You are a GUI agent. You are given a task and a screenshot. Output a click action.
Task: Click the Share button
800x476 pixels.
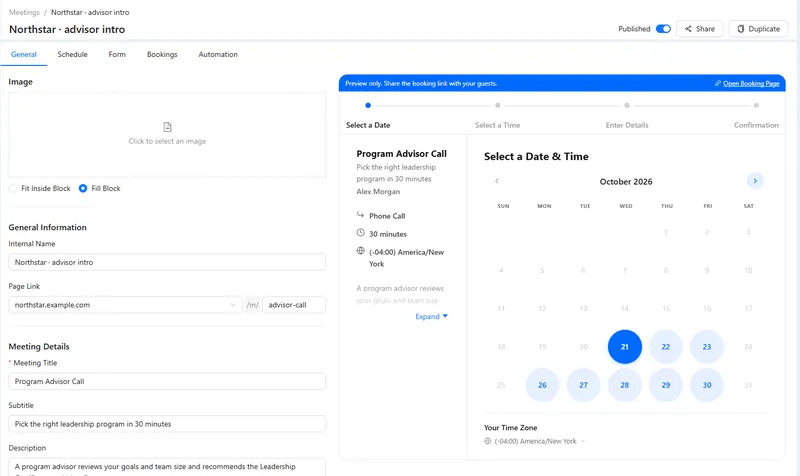click(x=699, y=29)
